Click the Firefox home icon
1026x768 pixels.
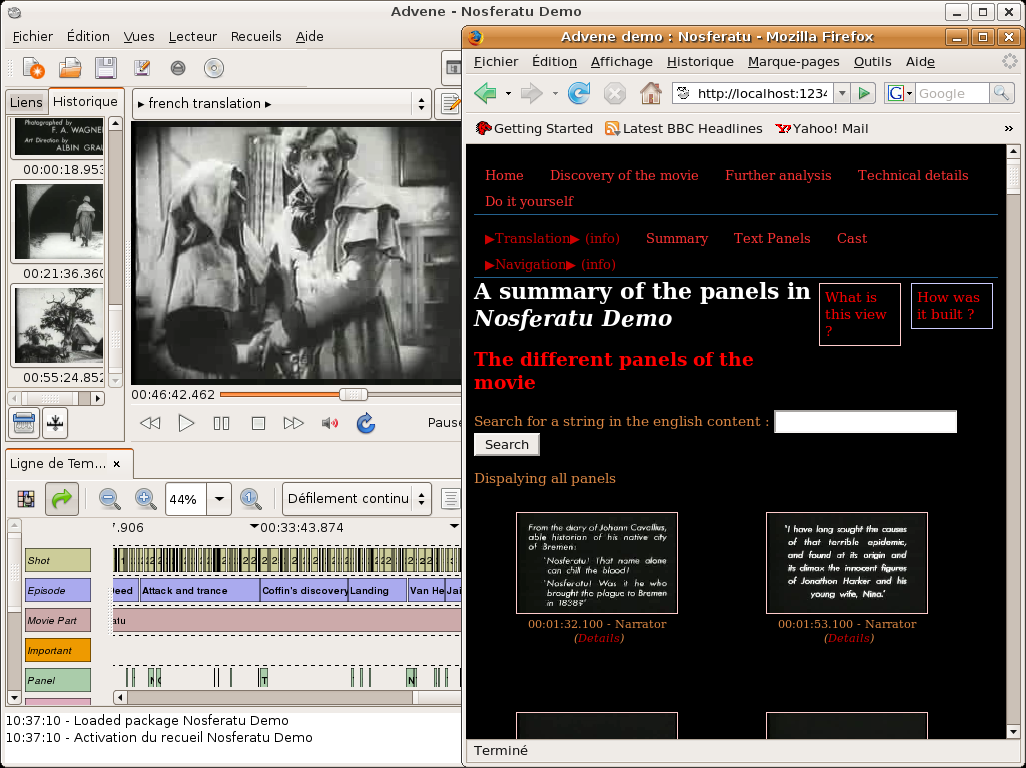(x=651, y=93)
